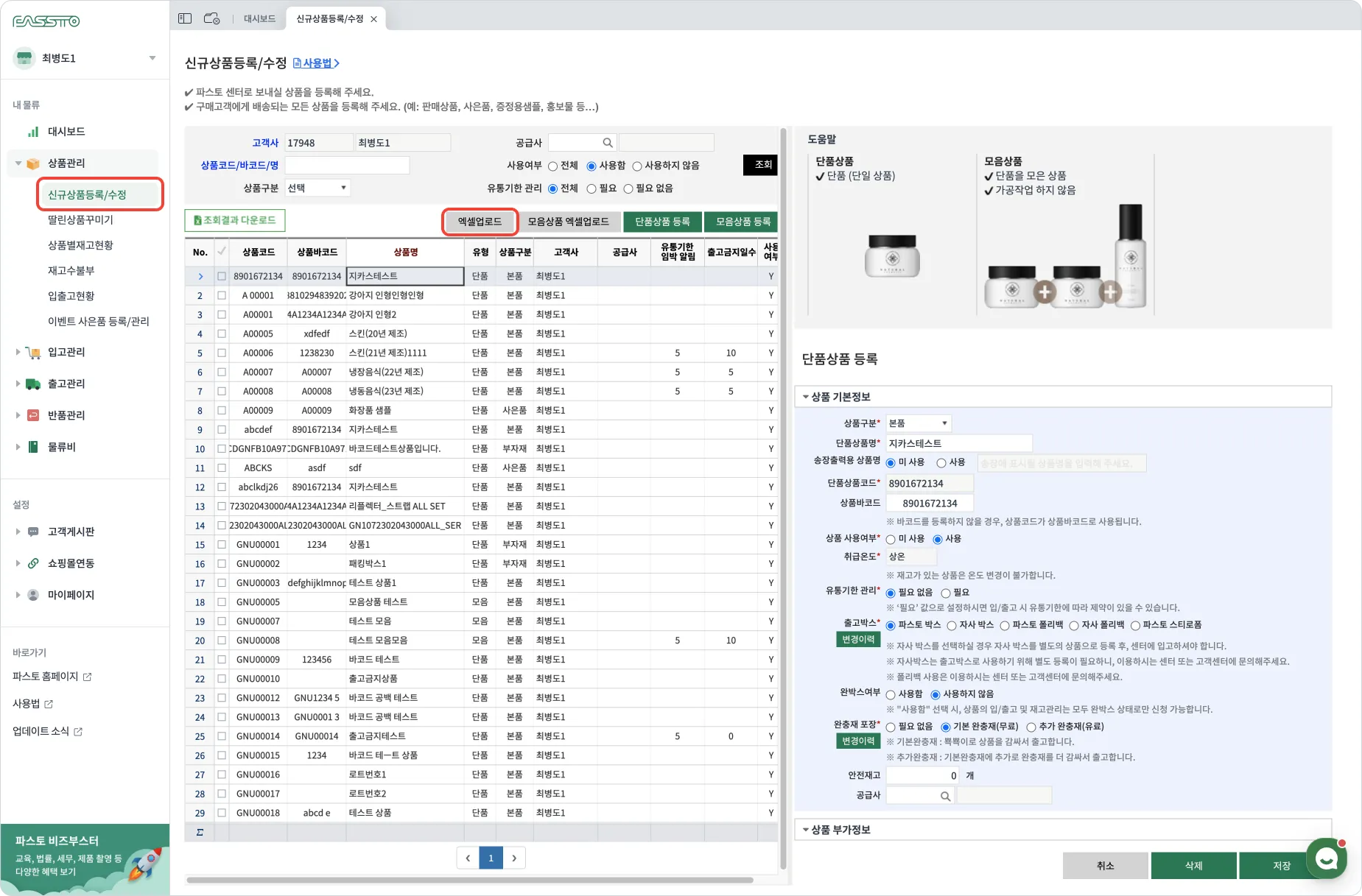This screenshot has height=896, width=1362.
Task: Open the 상품구분 본품 dropdown in the form
Action: (919, 423)
